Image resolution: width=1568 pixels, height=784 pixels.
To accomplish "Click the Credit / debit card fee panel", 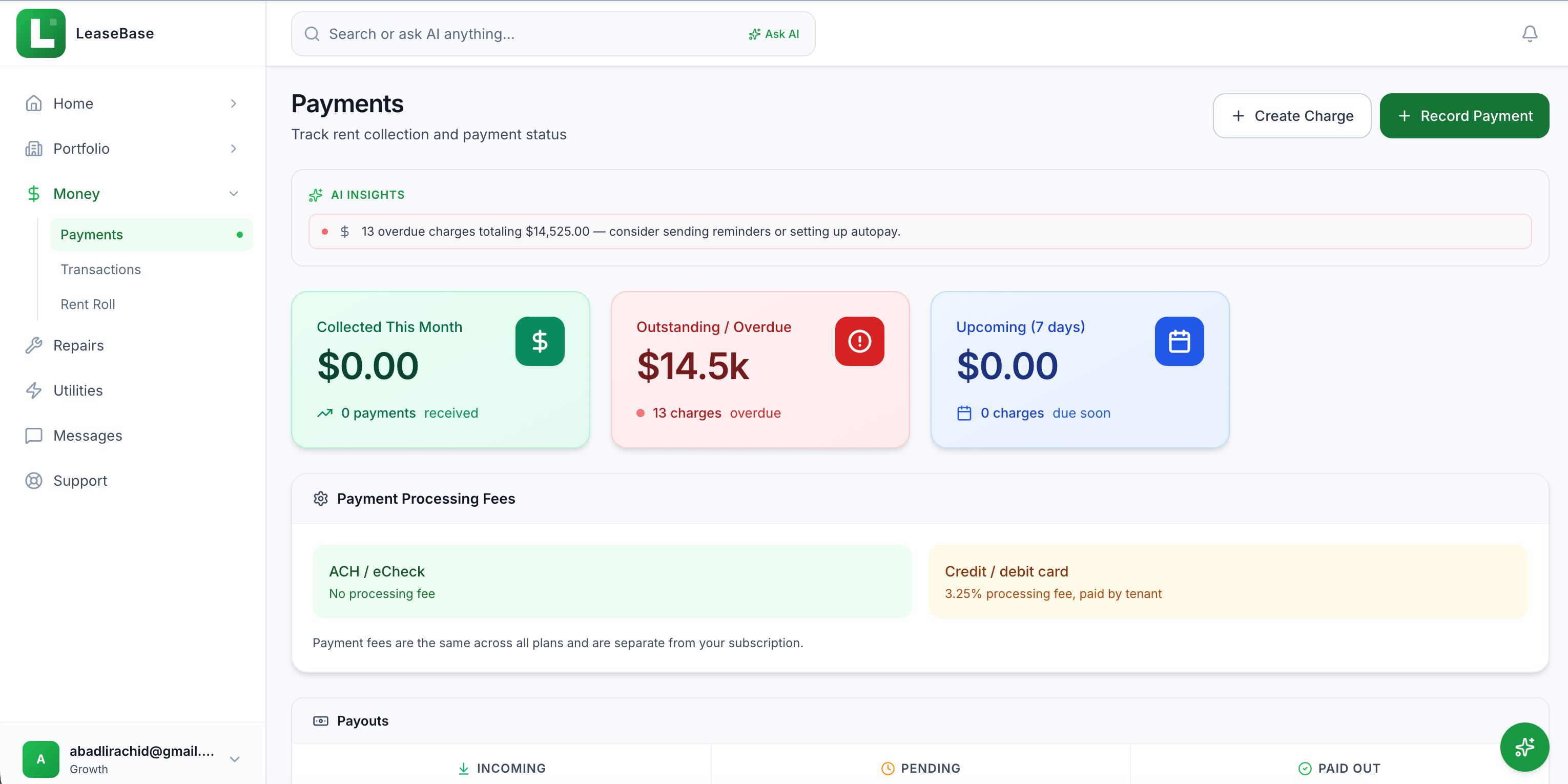I will point(1228,581).
